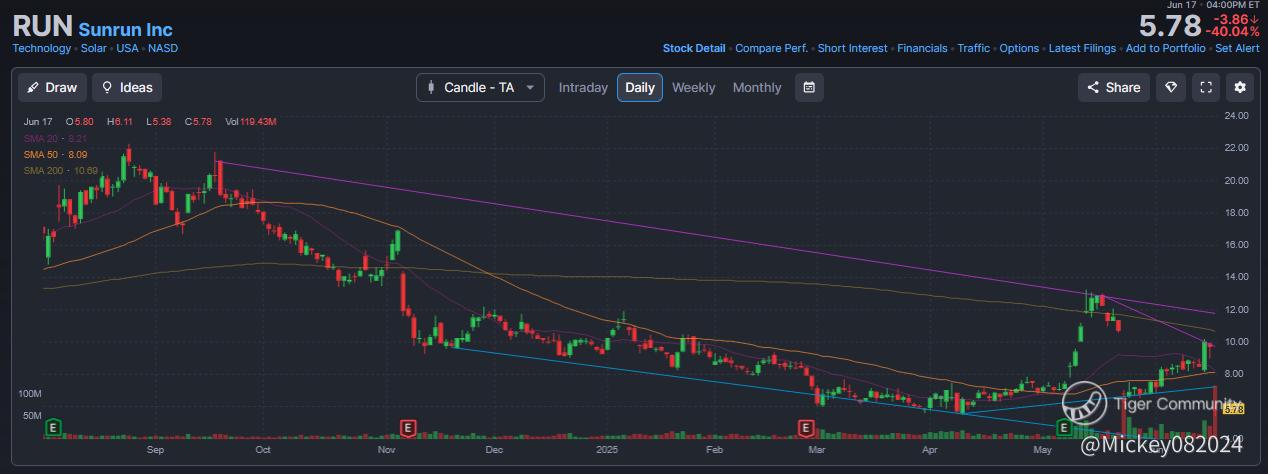The width and height of the screenshot is (1268, 474).
Task: Open the calendar date range picker
Action: [x=809, y=87]
